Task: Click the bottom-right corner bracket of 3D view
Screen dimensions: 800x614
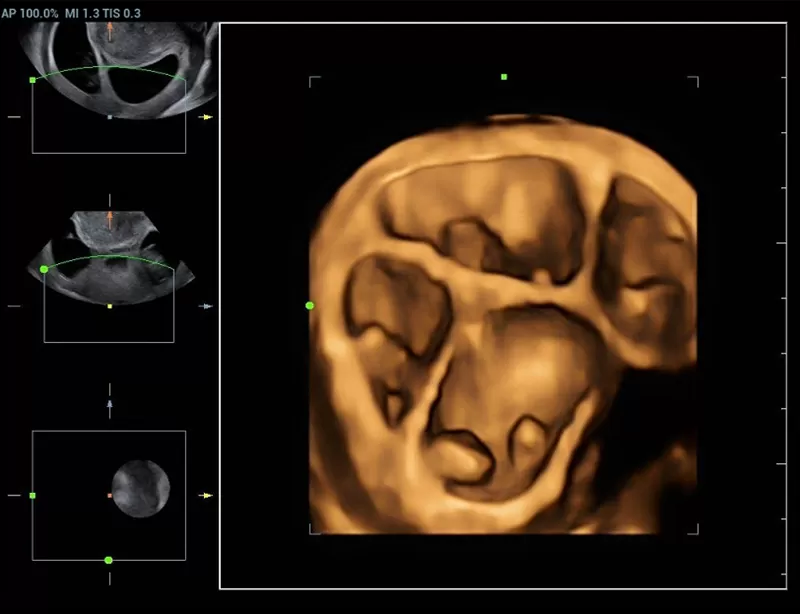Action: (694, 529)
